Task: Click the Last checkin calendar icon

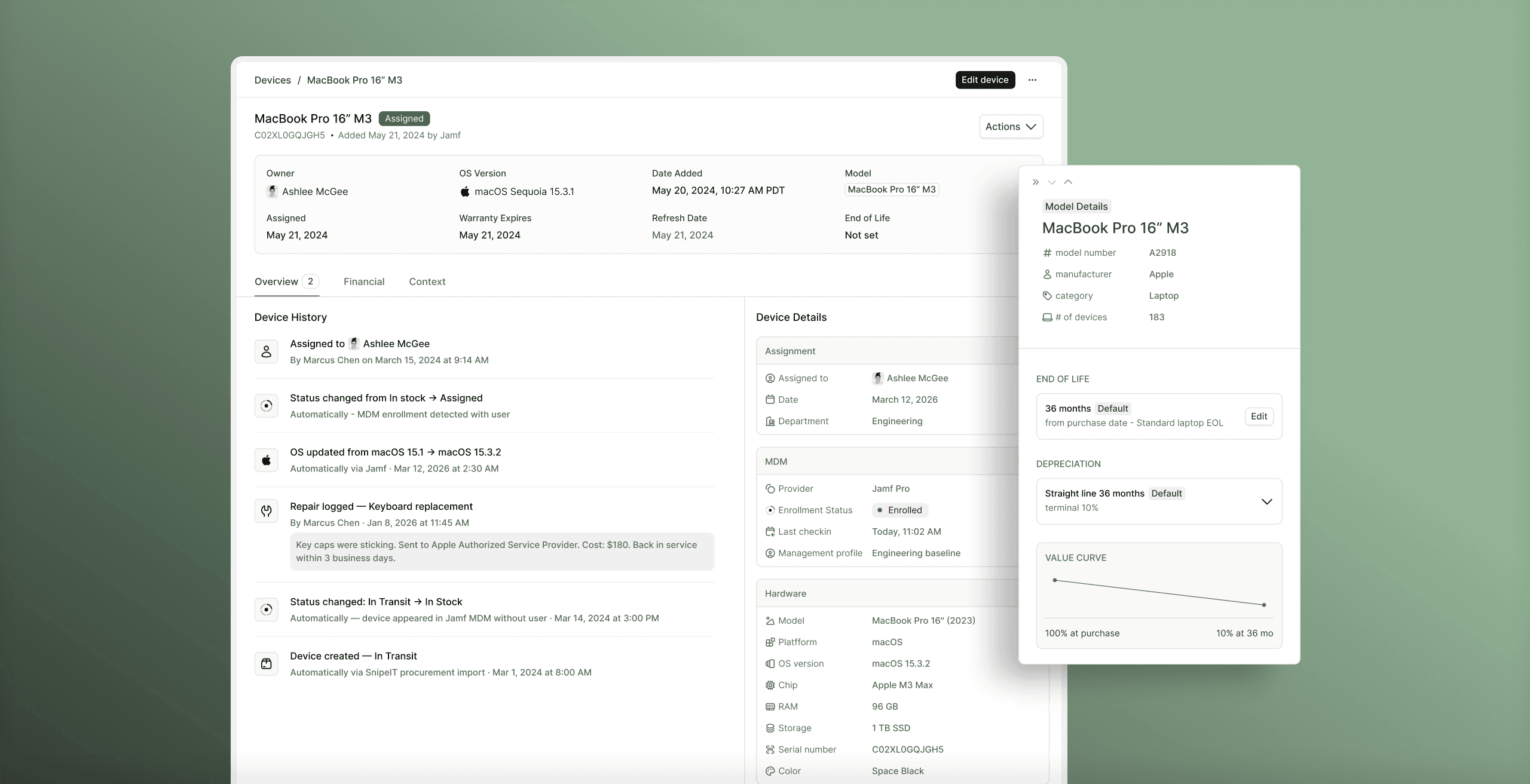Action: 770,532
